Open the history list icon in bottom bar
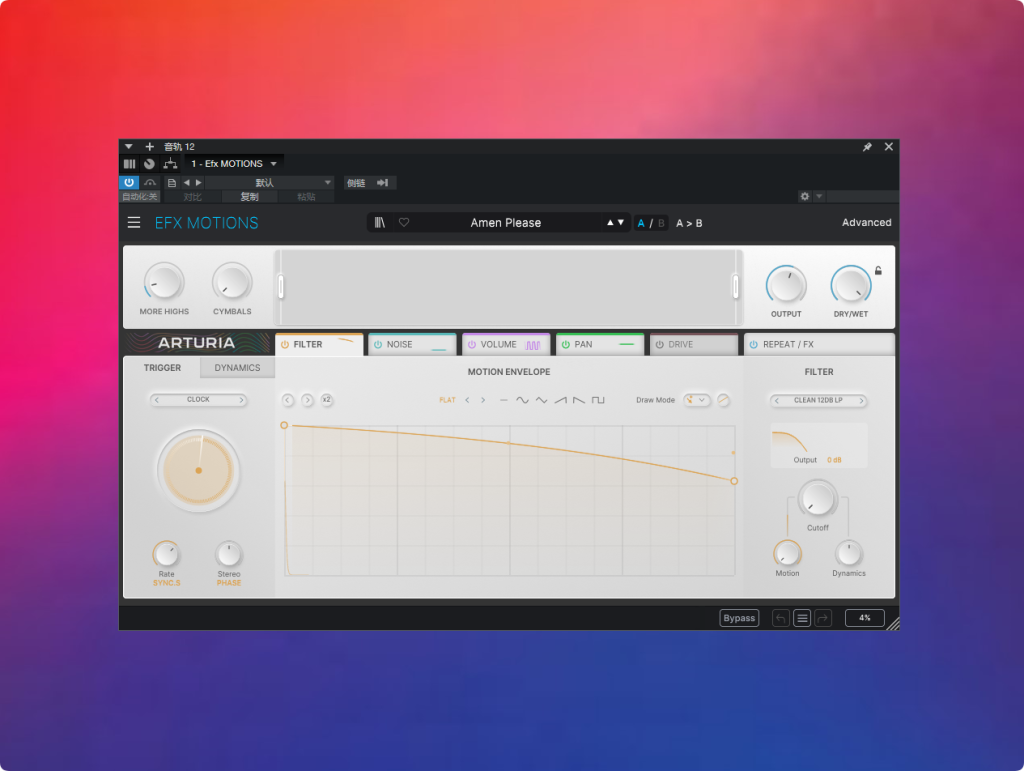Viewport: 1024px width, 771px height. point(802,618)
